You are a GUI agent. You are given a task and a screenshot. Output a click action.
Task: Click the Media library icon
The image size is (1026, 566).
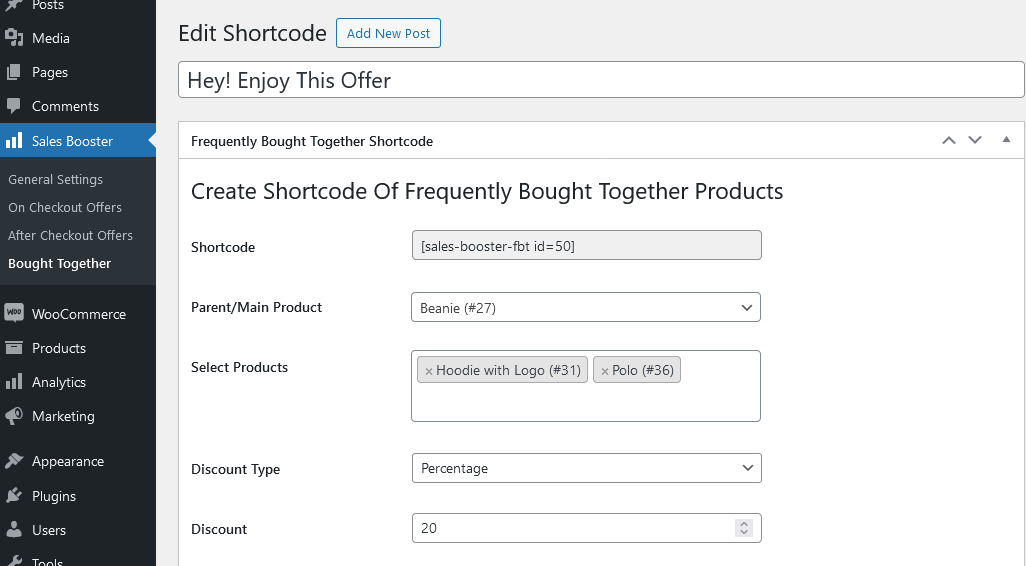pyautogui.click(x=14, y=38)
